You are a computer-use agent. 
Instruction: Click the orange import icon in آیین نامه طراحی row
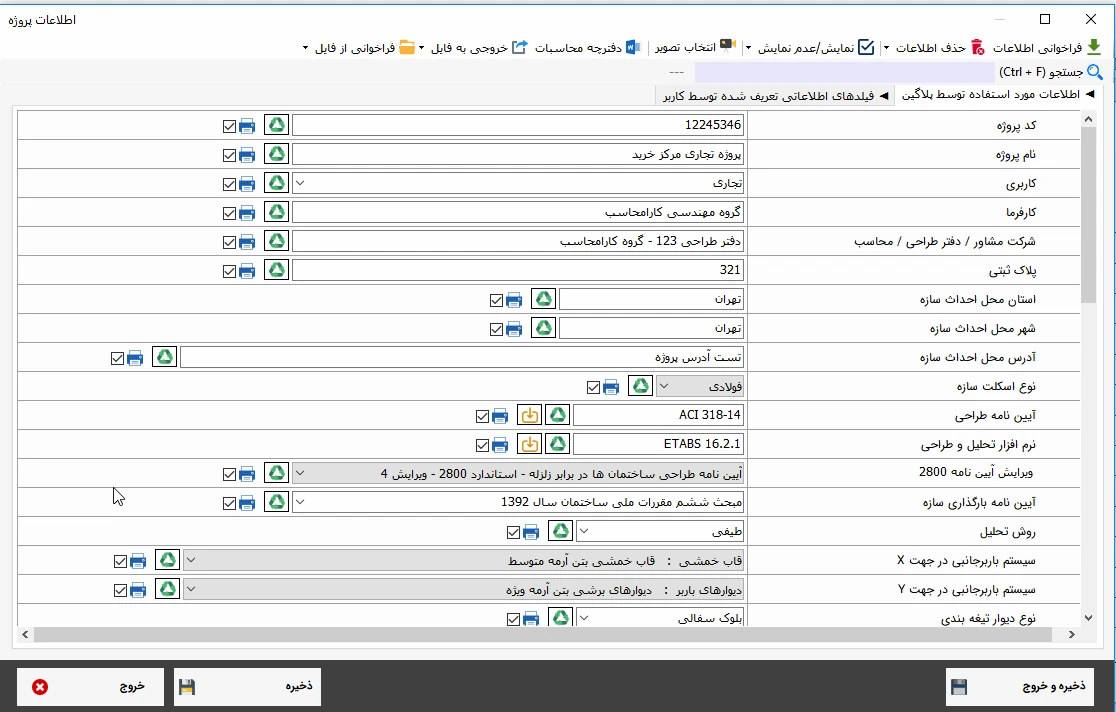(530, 415)
